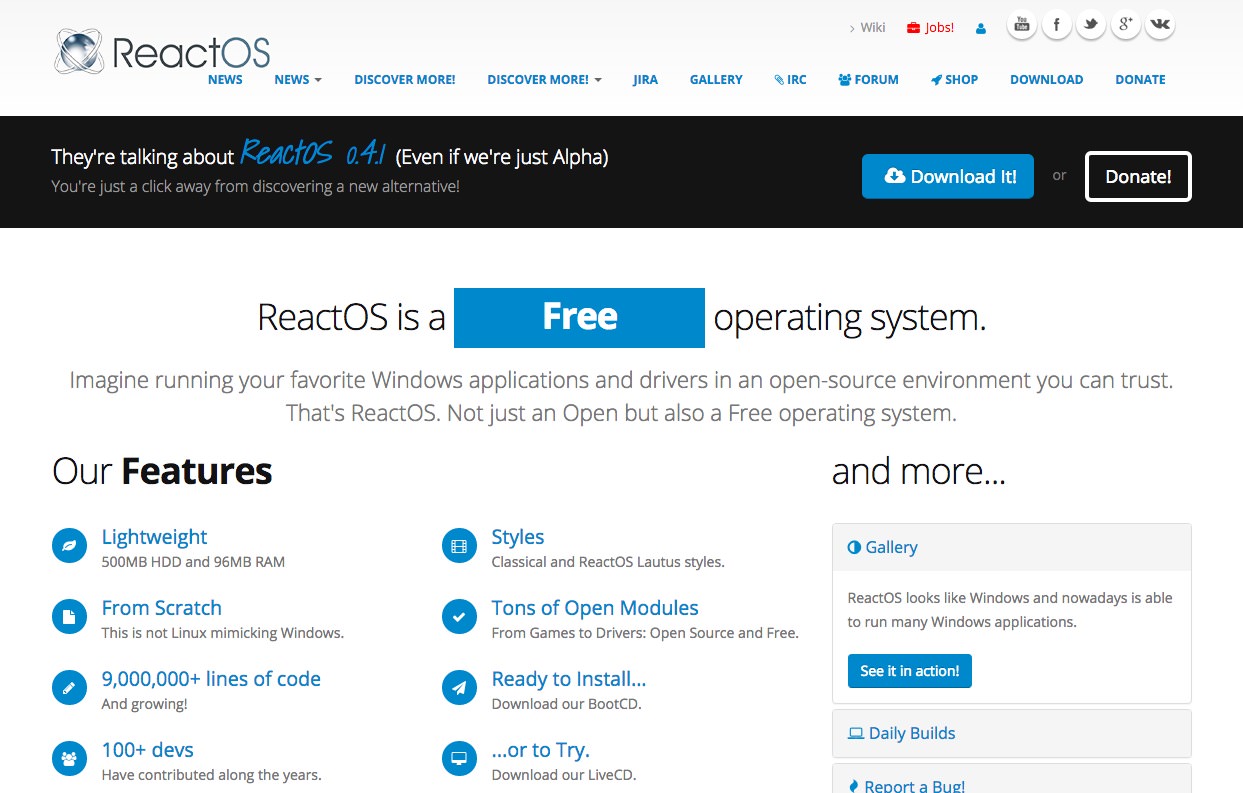Viewport: 1243px width, 793px height.
Task: Click the pencil icon beside lines of code
Action: click(x=69, y=688)
